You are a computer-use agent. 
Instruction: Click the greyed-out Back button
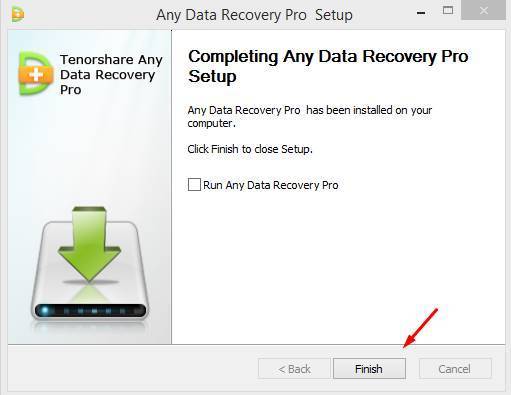point(294,368)
